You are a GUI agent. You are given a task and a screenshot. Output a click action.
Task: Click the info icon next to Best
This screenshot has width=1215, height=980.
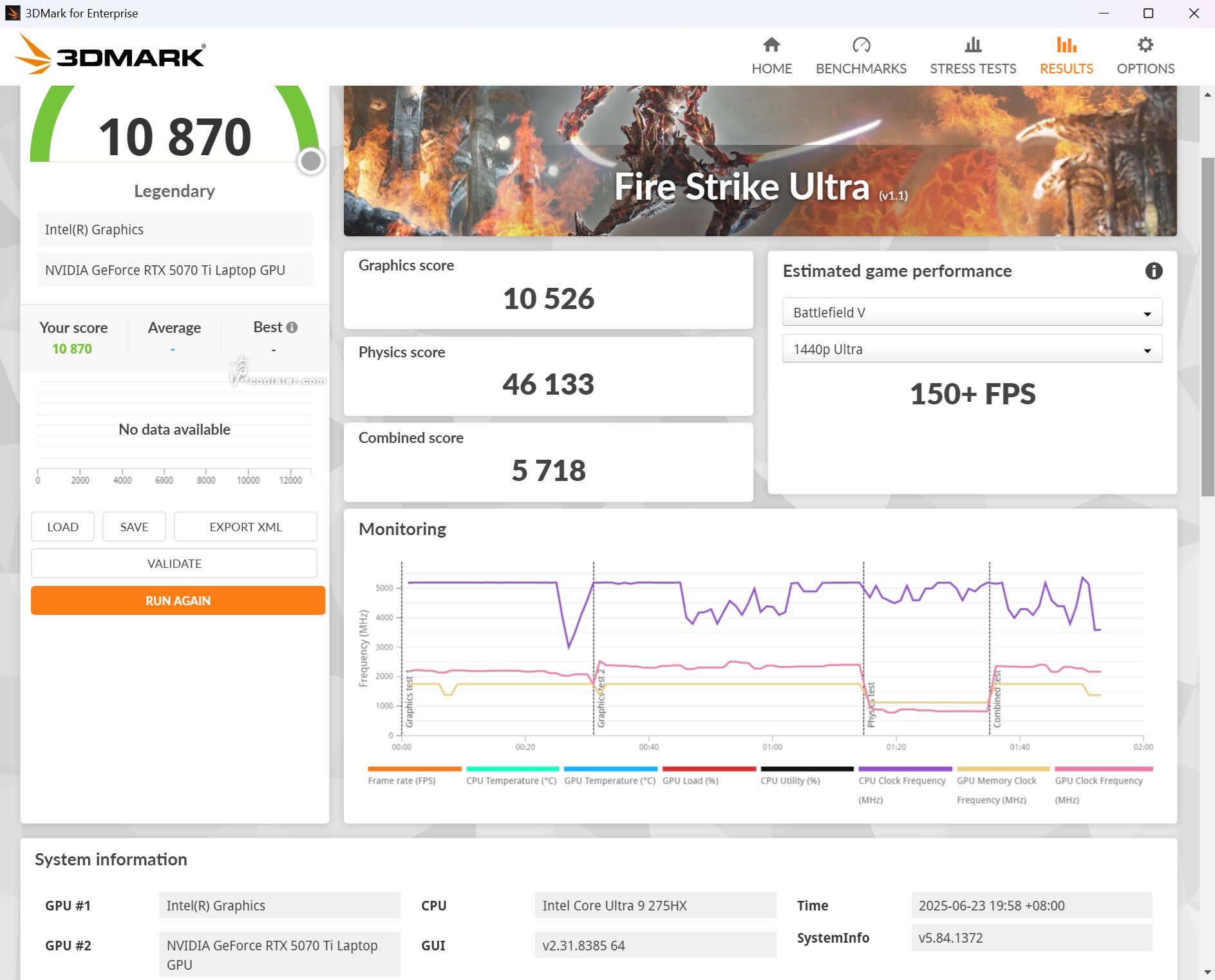coord(292,327)
